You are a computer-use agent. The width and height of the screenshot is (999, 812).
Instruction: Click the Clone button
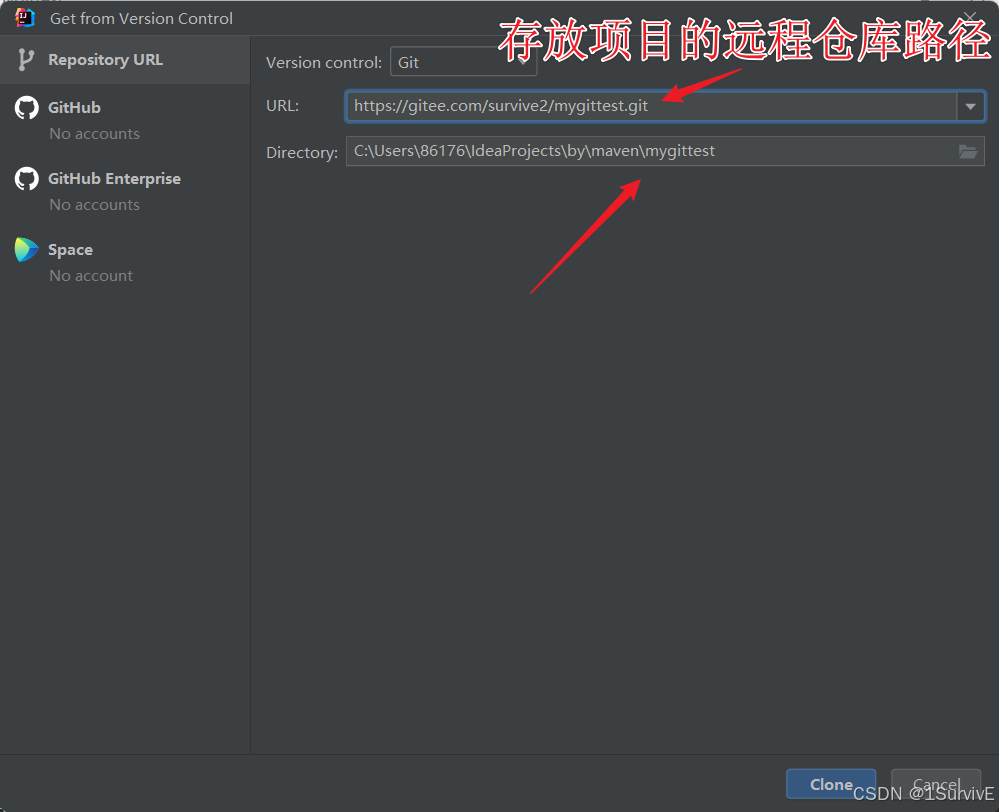(831, 784)
